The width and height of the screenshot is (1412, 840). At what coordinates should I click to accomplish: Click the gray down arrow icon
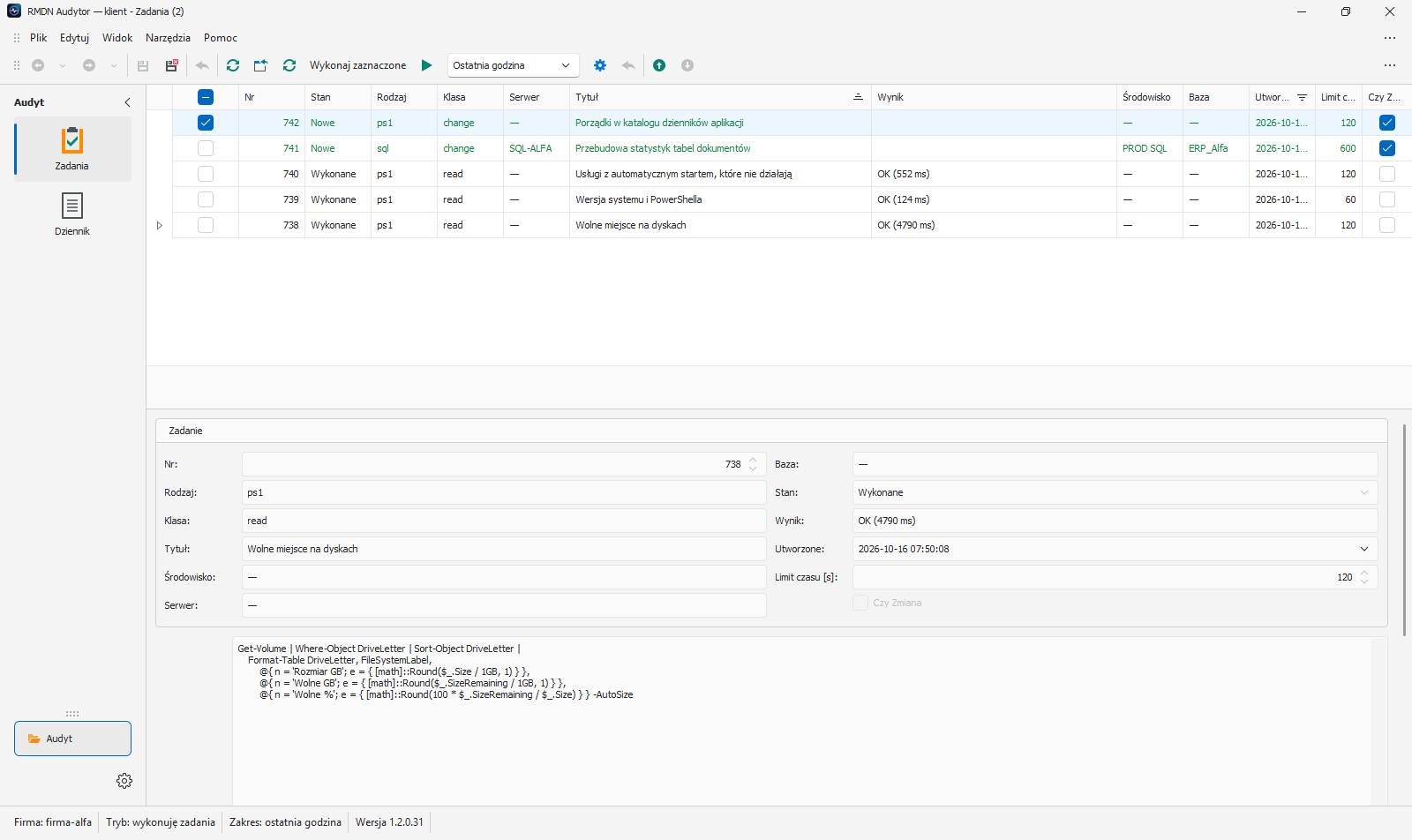click(x=687, y=65)
